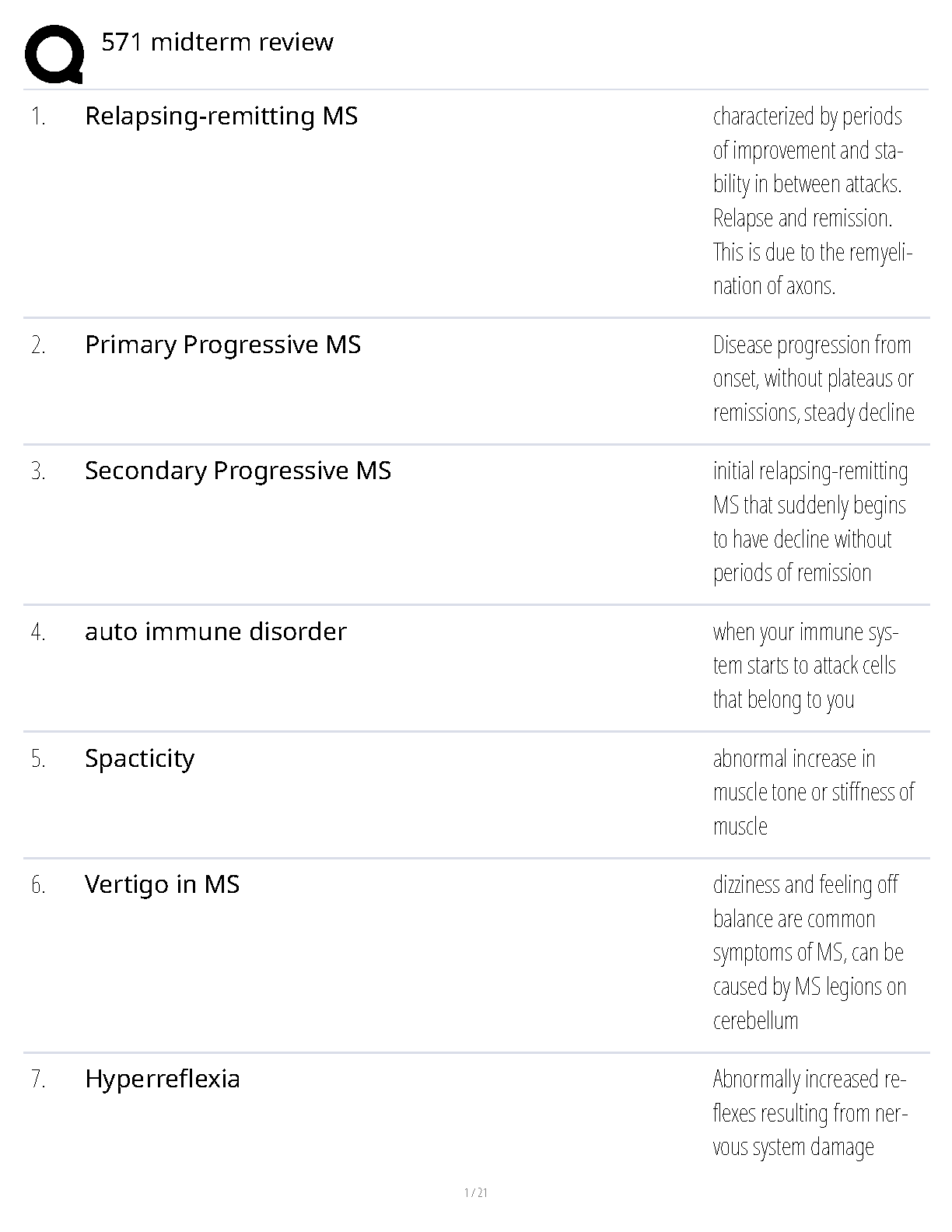Viewport: 952px width, 1232px height.
Task: Click the 'auto immune disorder' term
Action: 215,632
